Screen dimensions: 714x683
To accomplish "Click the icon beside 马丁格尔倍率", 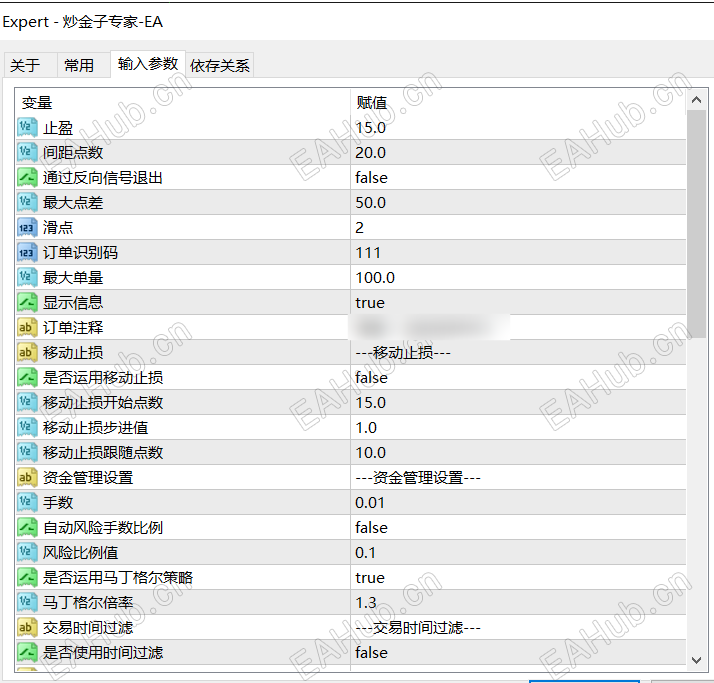I will pos(27,603).
